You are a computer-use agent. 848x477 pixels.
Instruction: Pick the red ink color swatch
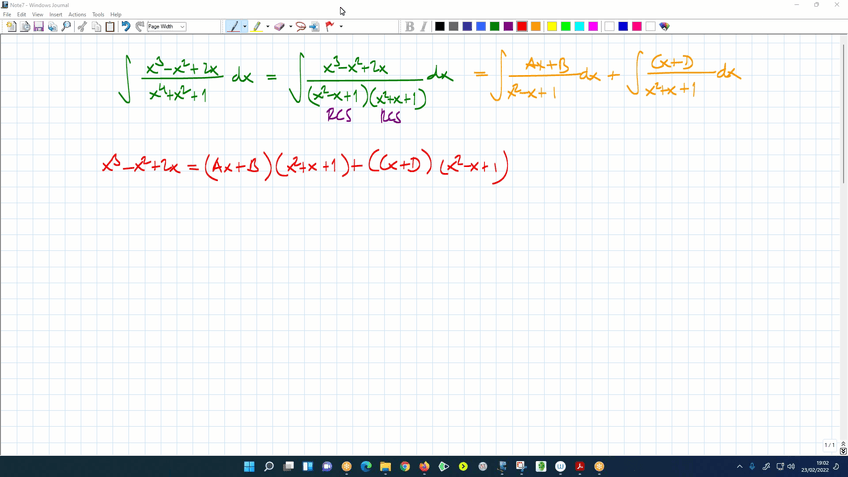tap(522, 27)
